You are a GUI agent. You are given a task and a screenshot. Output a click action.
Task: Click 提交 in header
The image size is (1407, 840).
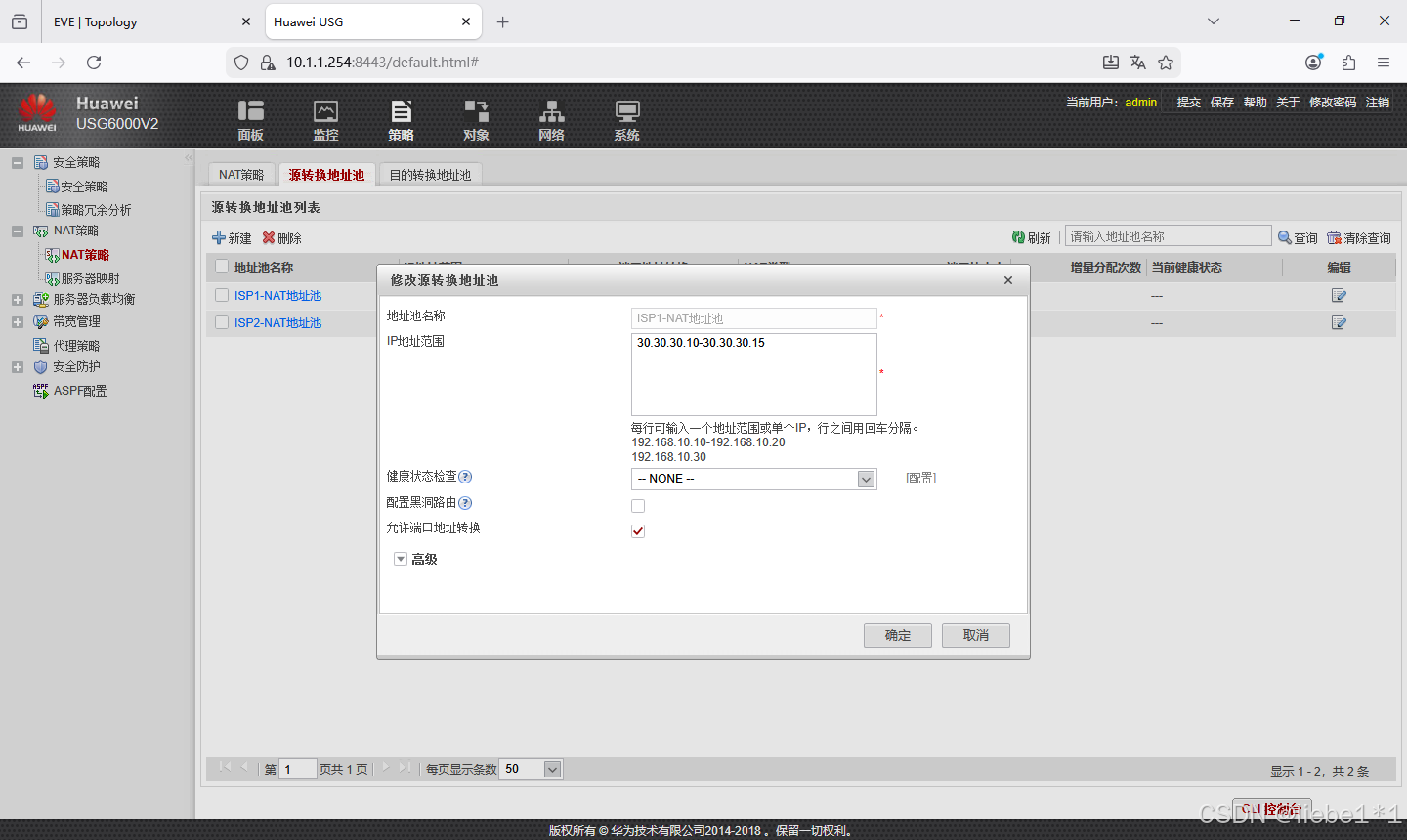[x=1189, y=102]
